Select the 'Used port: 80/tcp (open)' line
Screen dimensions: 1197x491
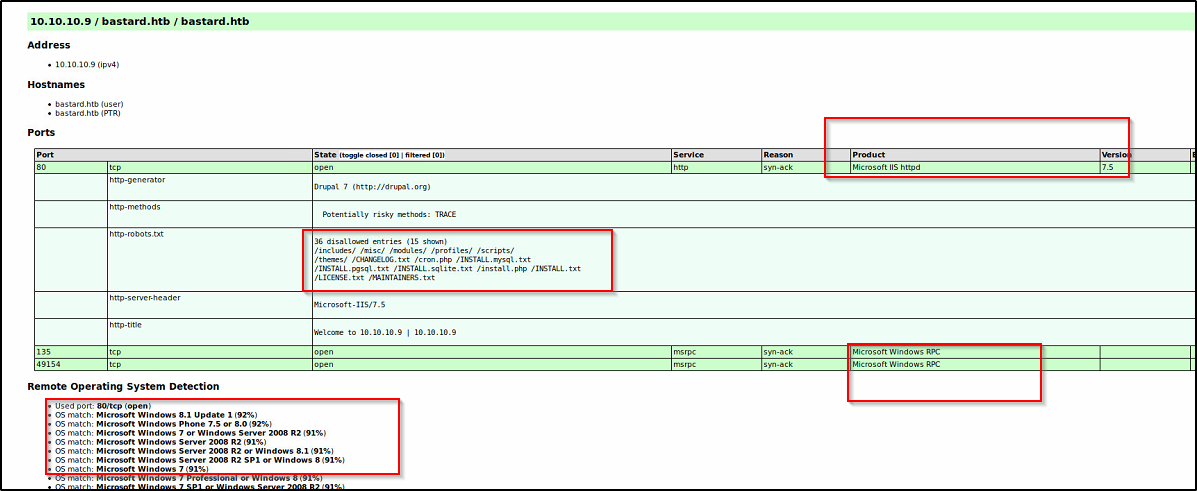103,405
